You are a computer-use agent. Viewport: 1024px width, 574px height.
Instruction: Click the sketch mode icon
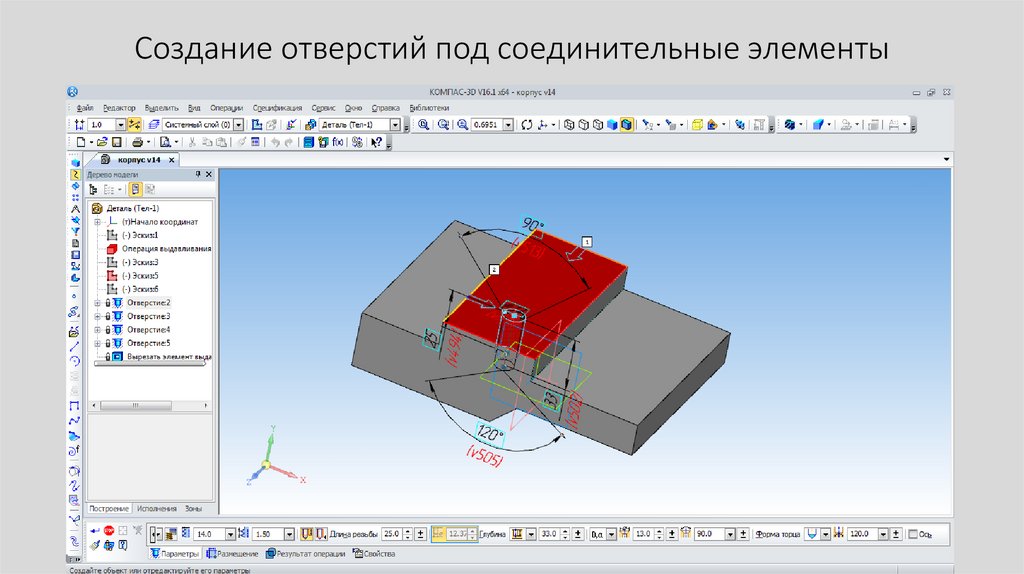click(257, 124)
